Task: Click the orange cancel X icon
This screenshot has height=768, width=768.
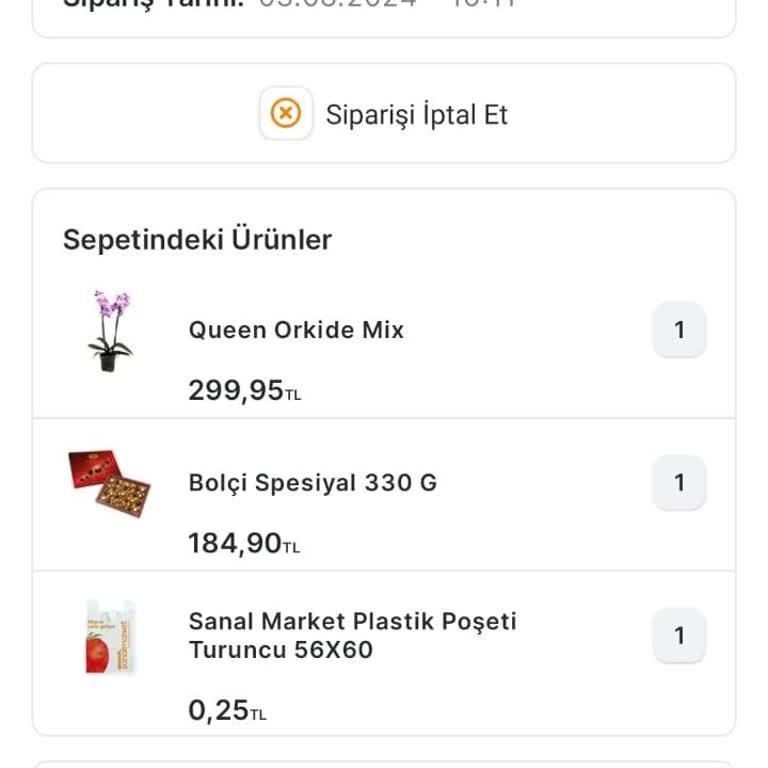Action: 286,114
